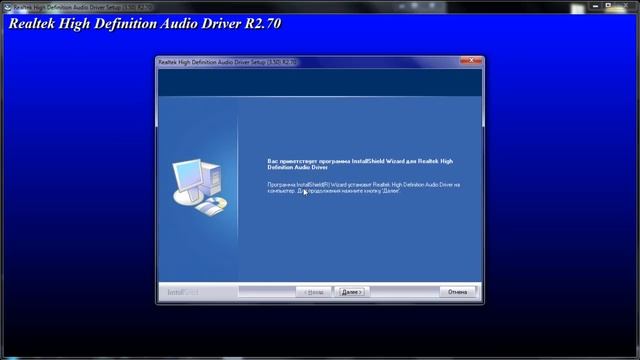The height and width of the screenshot is (360, 640).
Task: Click the Далее (Next) button
Action: pos(352,292)
